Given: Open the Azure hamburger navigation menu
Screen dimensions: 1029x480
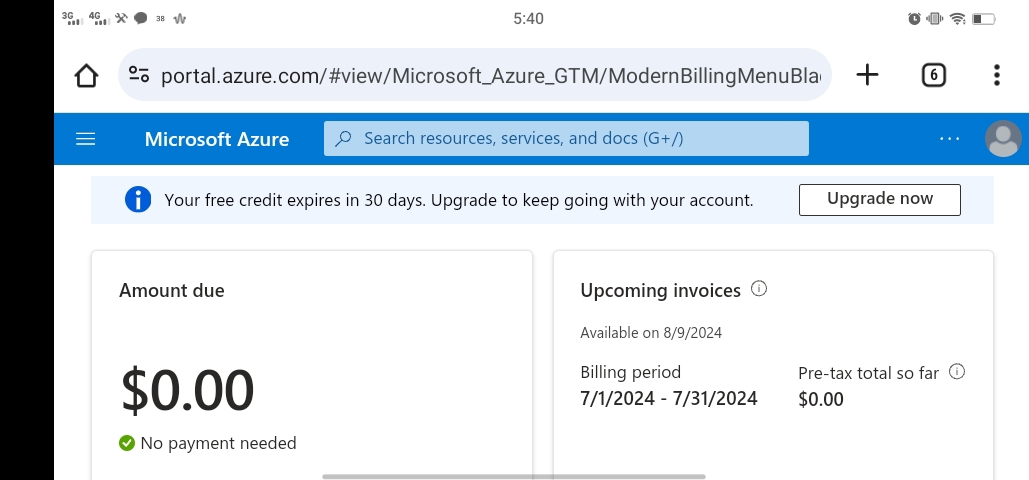Looking at the screenshot, I should 86,139.
